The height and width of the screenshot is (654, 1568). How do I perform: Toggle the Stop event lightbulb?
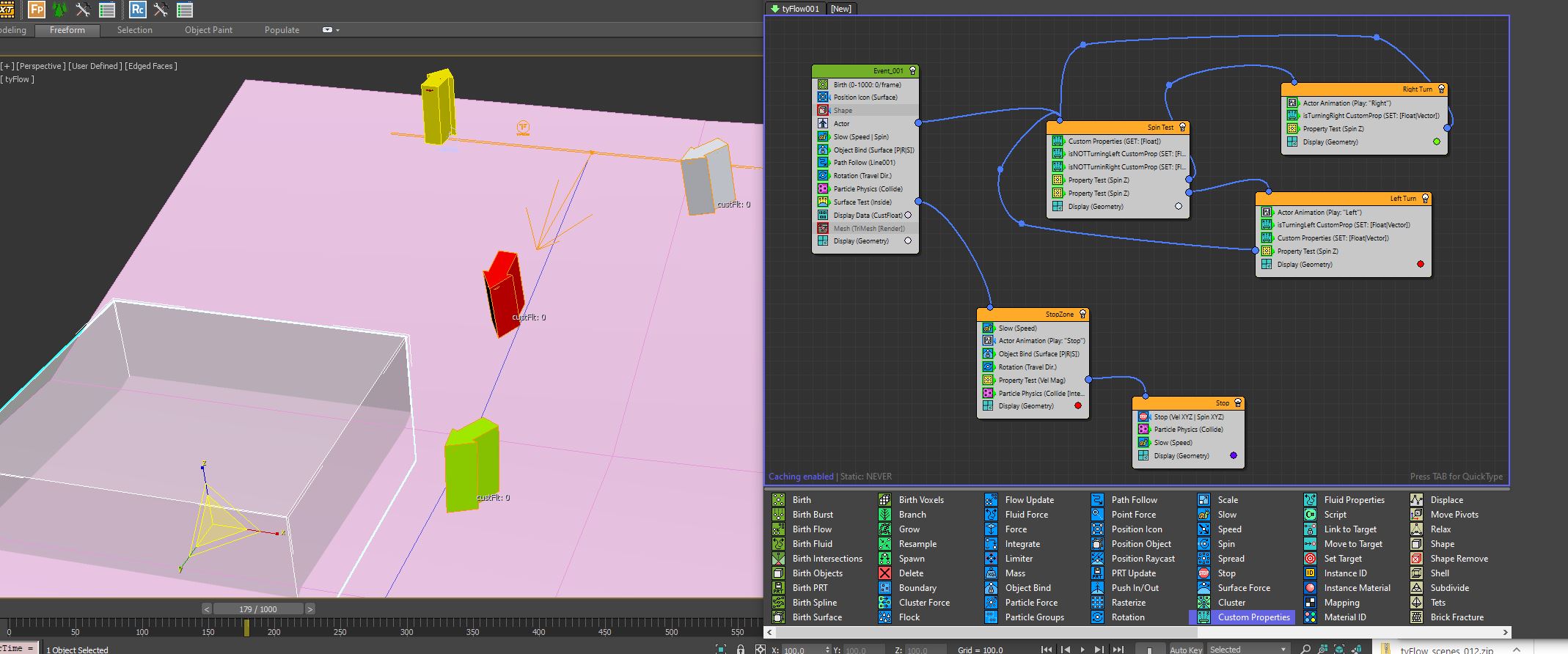(x=1238, y=403)
